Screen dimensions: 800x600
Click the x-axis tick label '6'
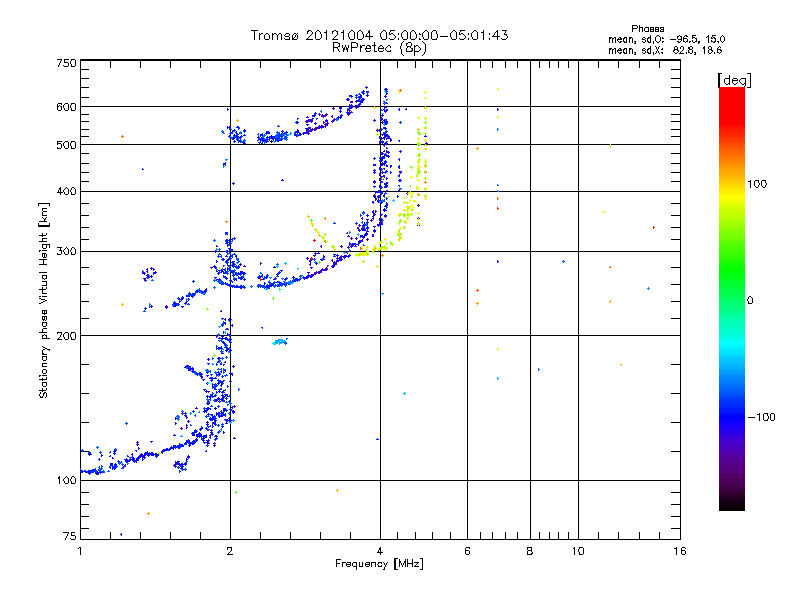[x=467, y=551]
